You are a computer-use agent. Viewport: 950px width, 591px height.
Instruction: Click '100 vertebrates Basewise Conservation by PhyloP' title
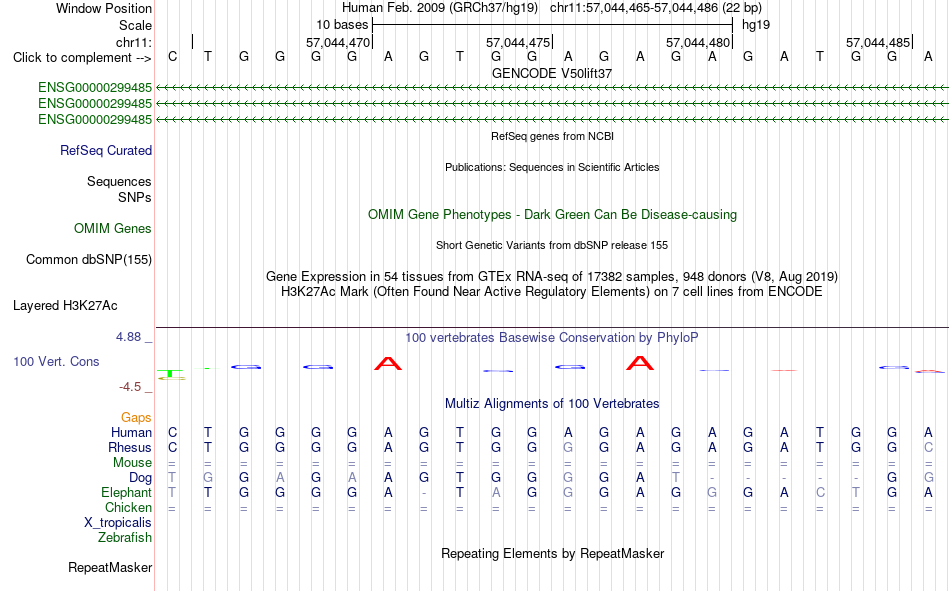(x=552, y=338)
